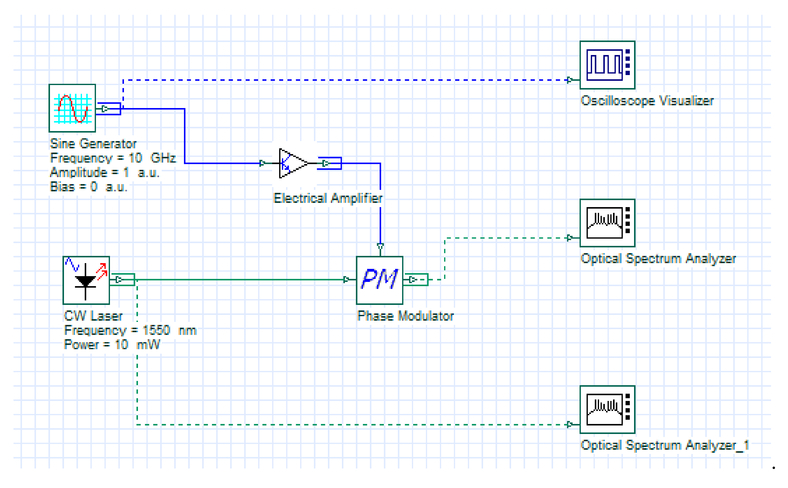The image size is (788, 488).
Task: Click the Electrical Amplifier output port
Action: pyautogui.click(x=326, y=163)
